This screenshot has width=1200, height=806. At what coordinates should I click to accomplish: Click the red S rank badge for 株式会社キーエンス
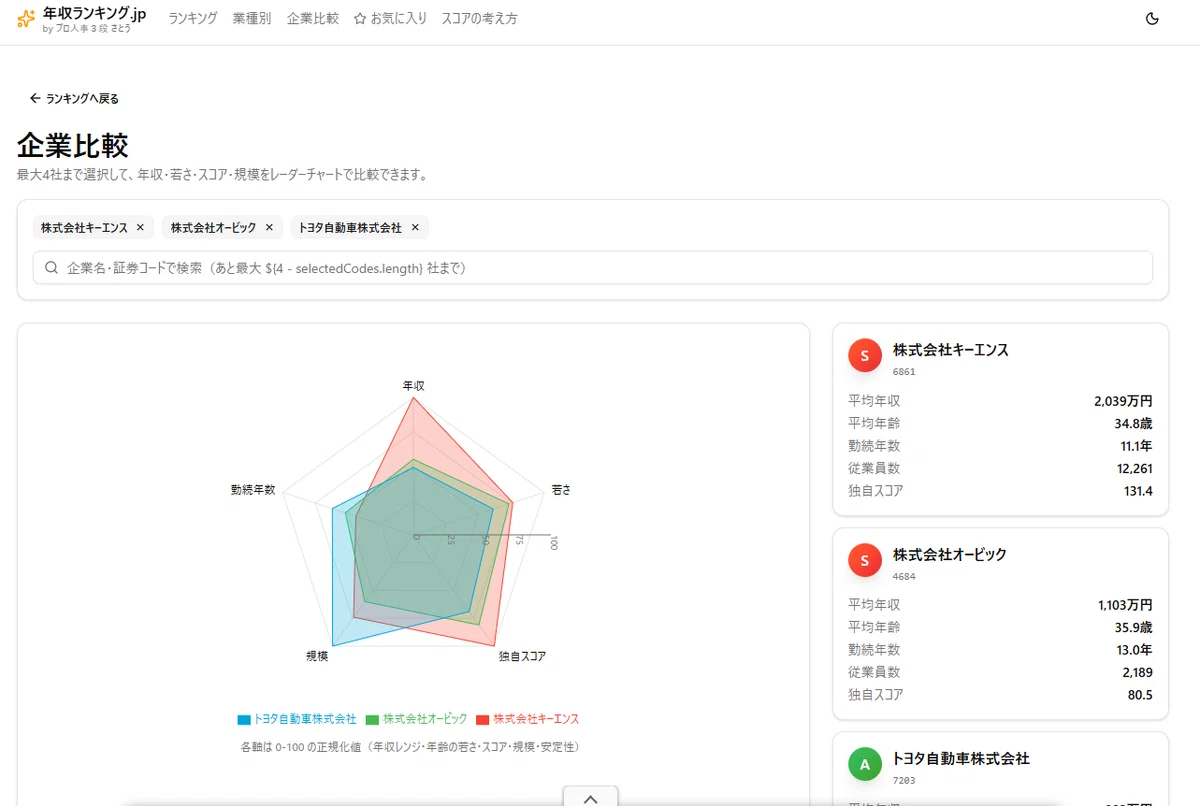pyautogui.click(x=865, y=356)
